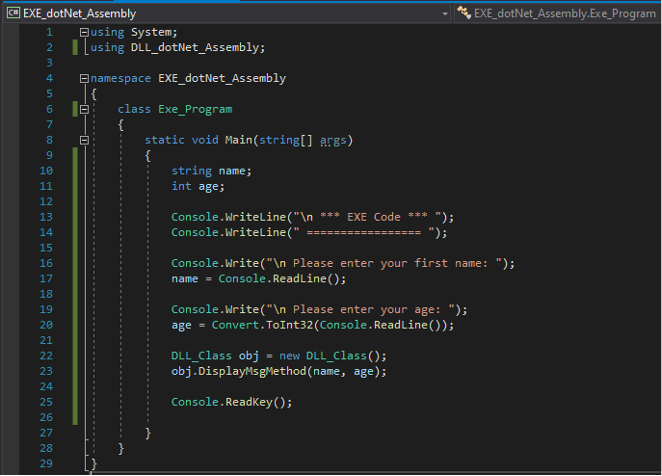
Task: Click the 'Please enter your first name' string
Action: (x=384, y=263)
